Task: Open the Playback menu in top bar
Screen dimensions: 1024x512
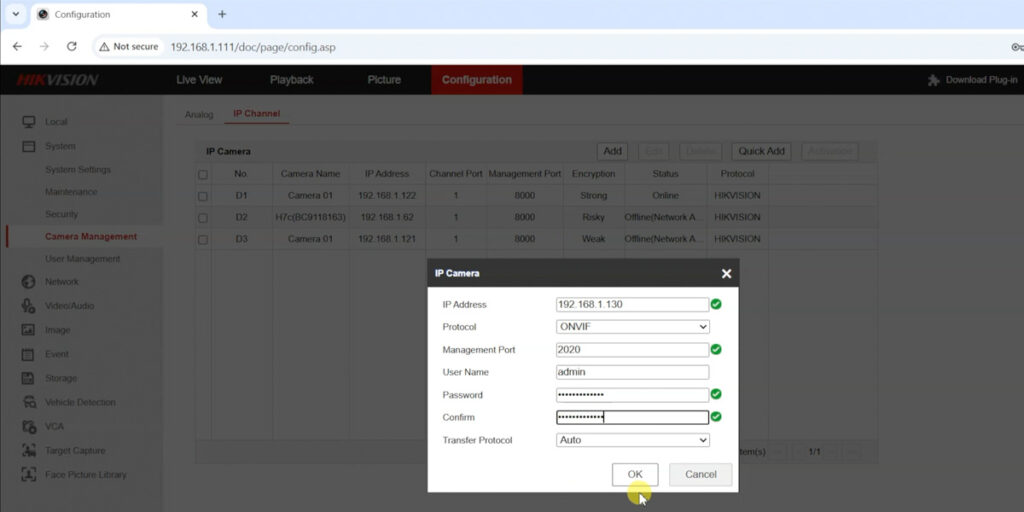Action: tap(291, 80)
